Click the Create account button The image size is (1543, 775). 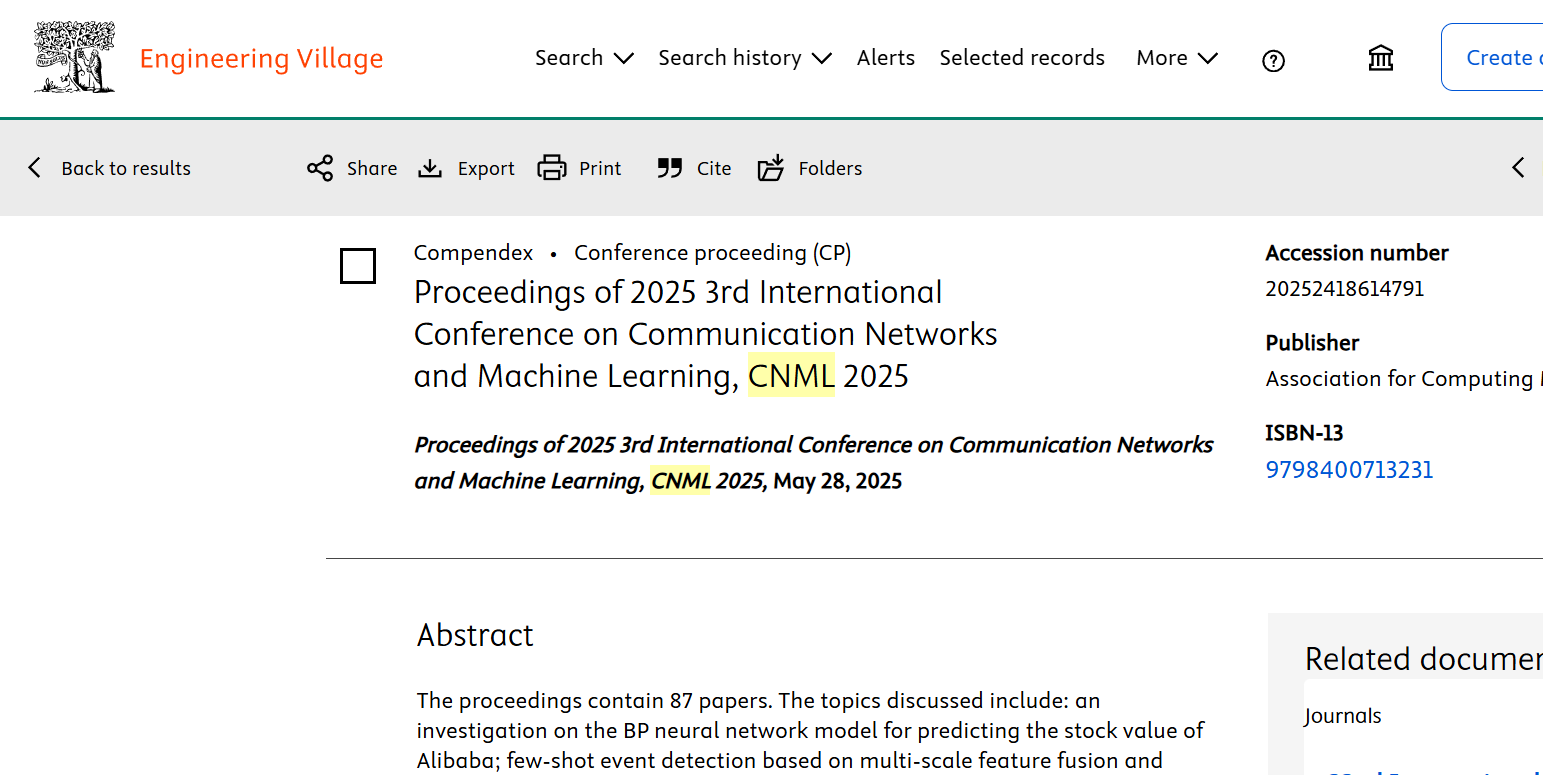click(1492, 57)
